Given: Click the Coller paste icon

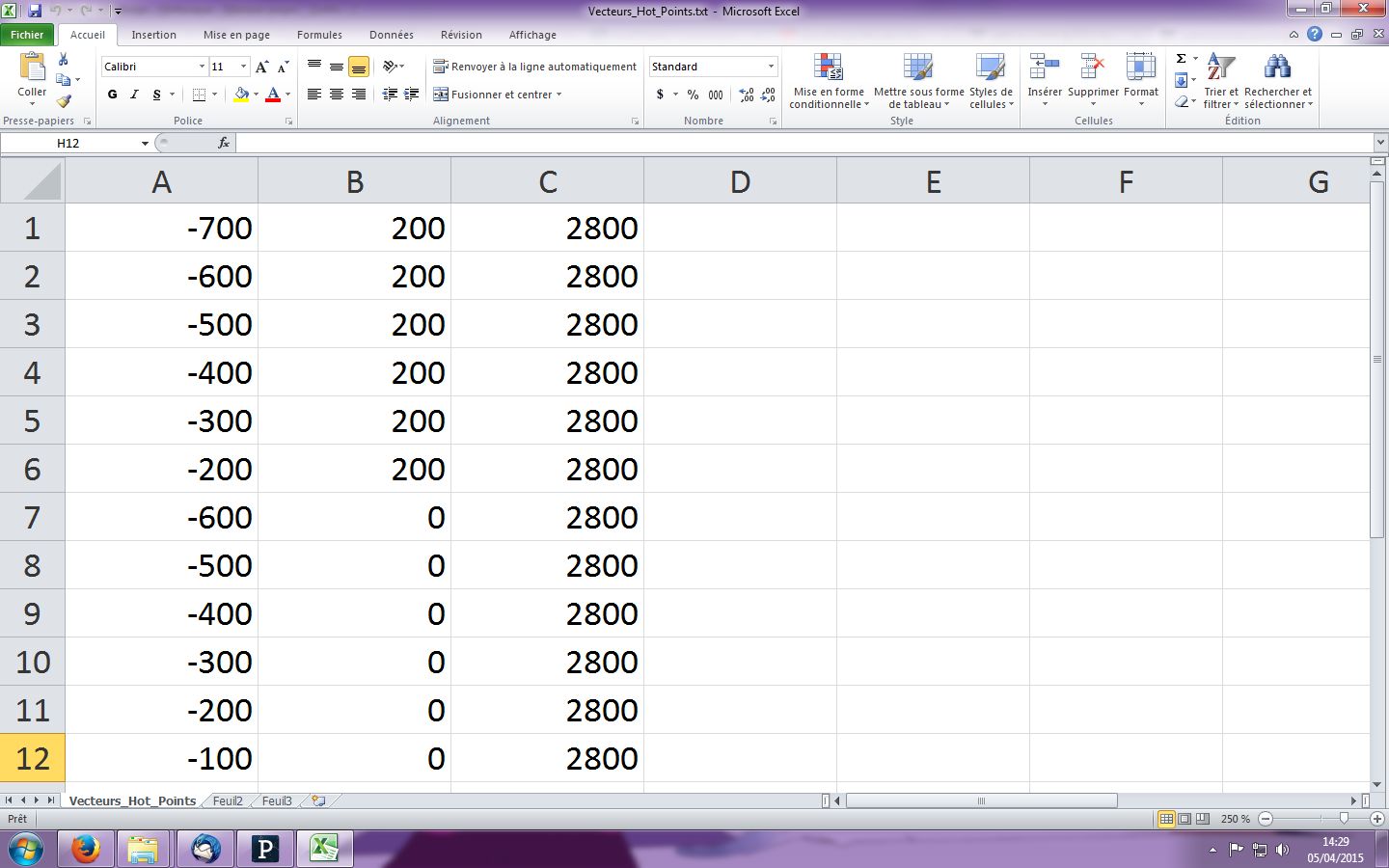Looking at the screenshot, I should pyautogui.click(x=32, y=68).
